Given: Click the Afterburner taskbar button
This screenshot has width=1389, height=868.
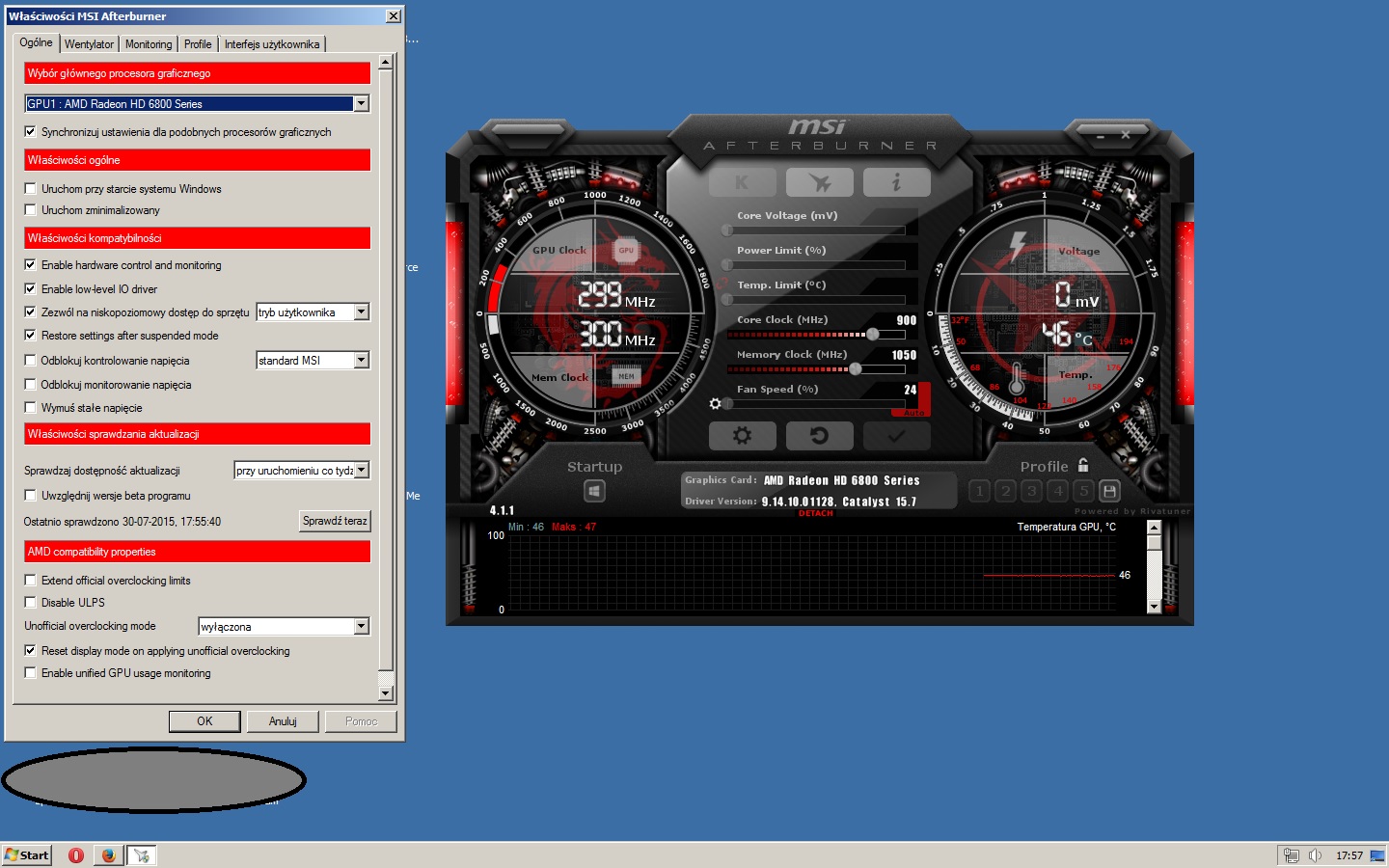Looking at the screenshot, I should point(142,855).
